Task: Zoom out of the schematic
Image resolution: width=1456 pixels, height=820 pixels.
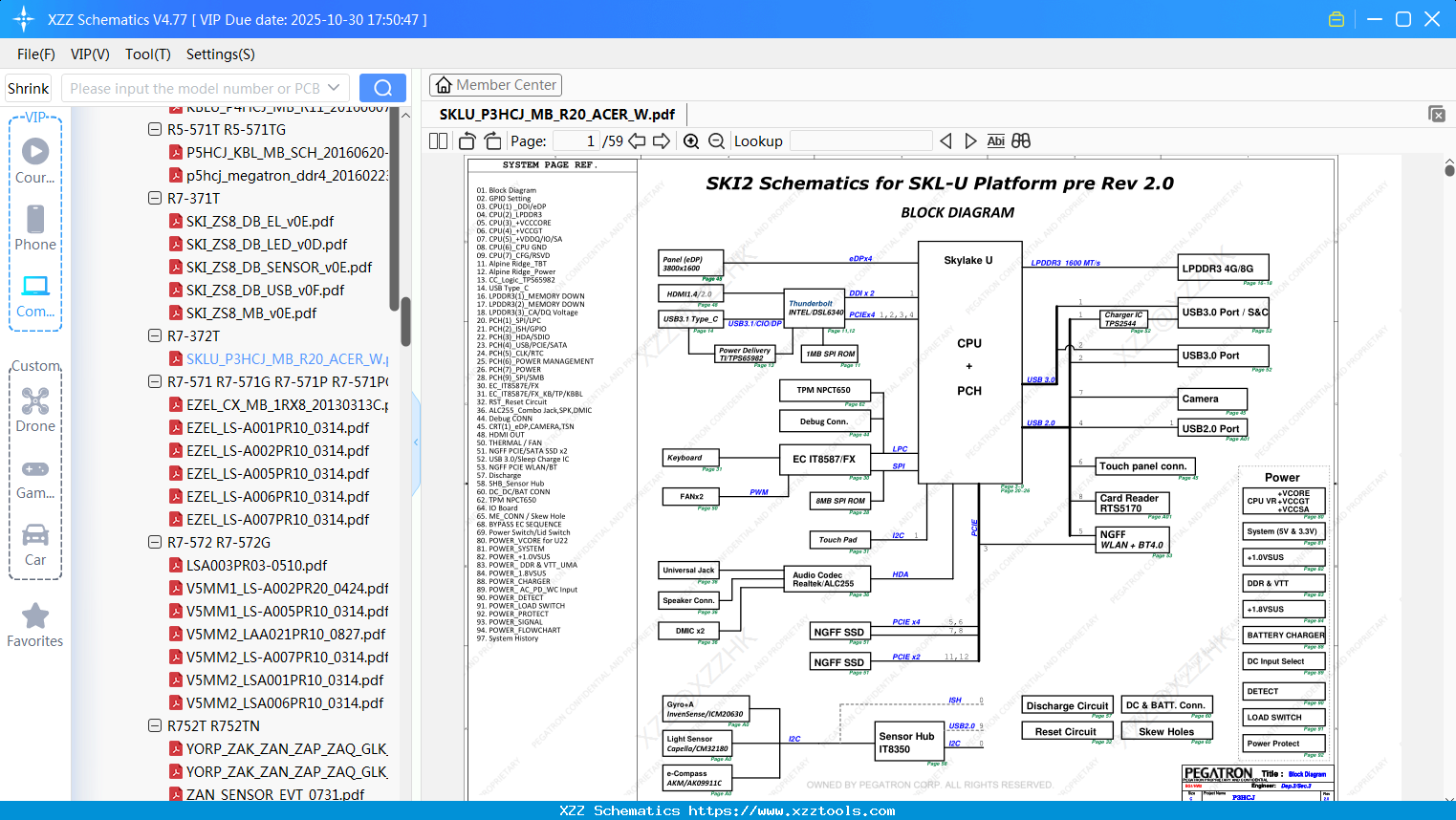Action: point(717,141)
